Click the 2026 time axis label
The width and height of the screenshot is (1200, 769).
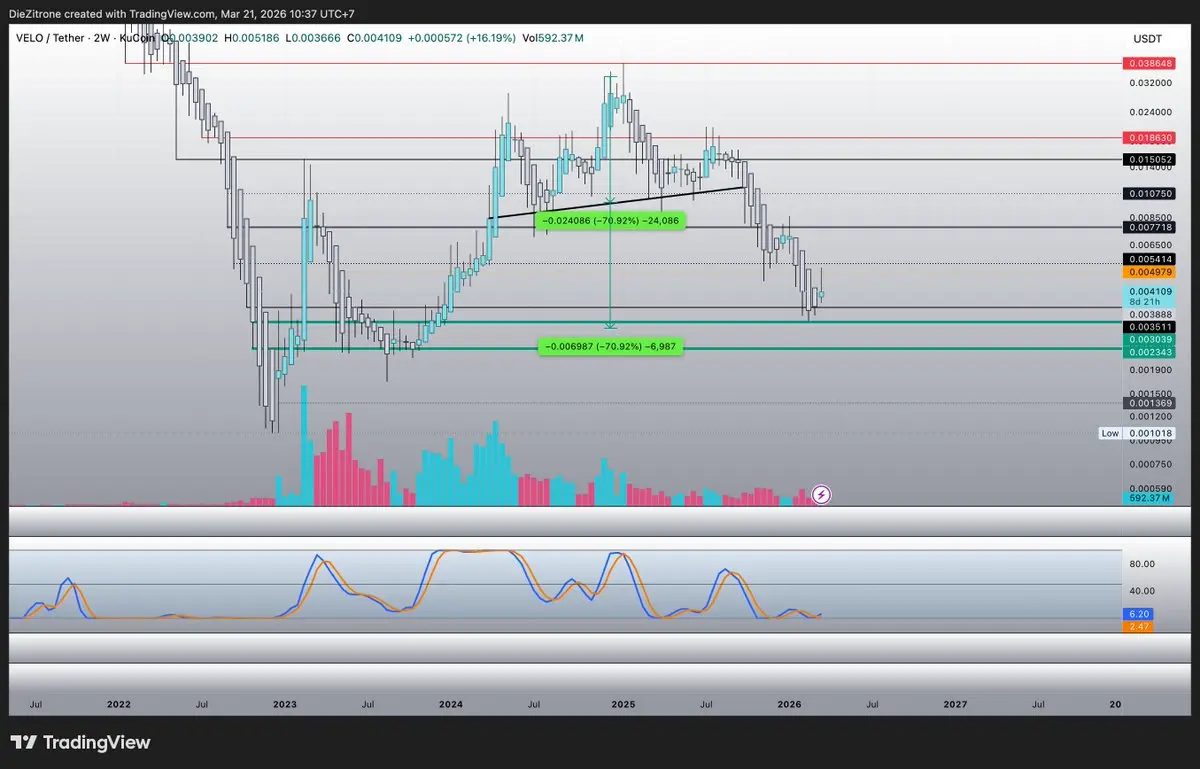pos(789,704)
